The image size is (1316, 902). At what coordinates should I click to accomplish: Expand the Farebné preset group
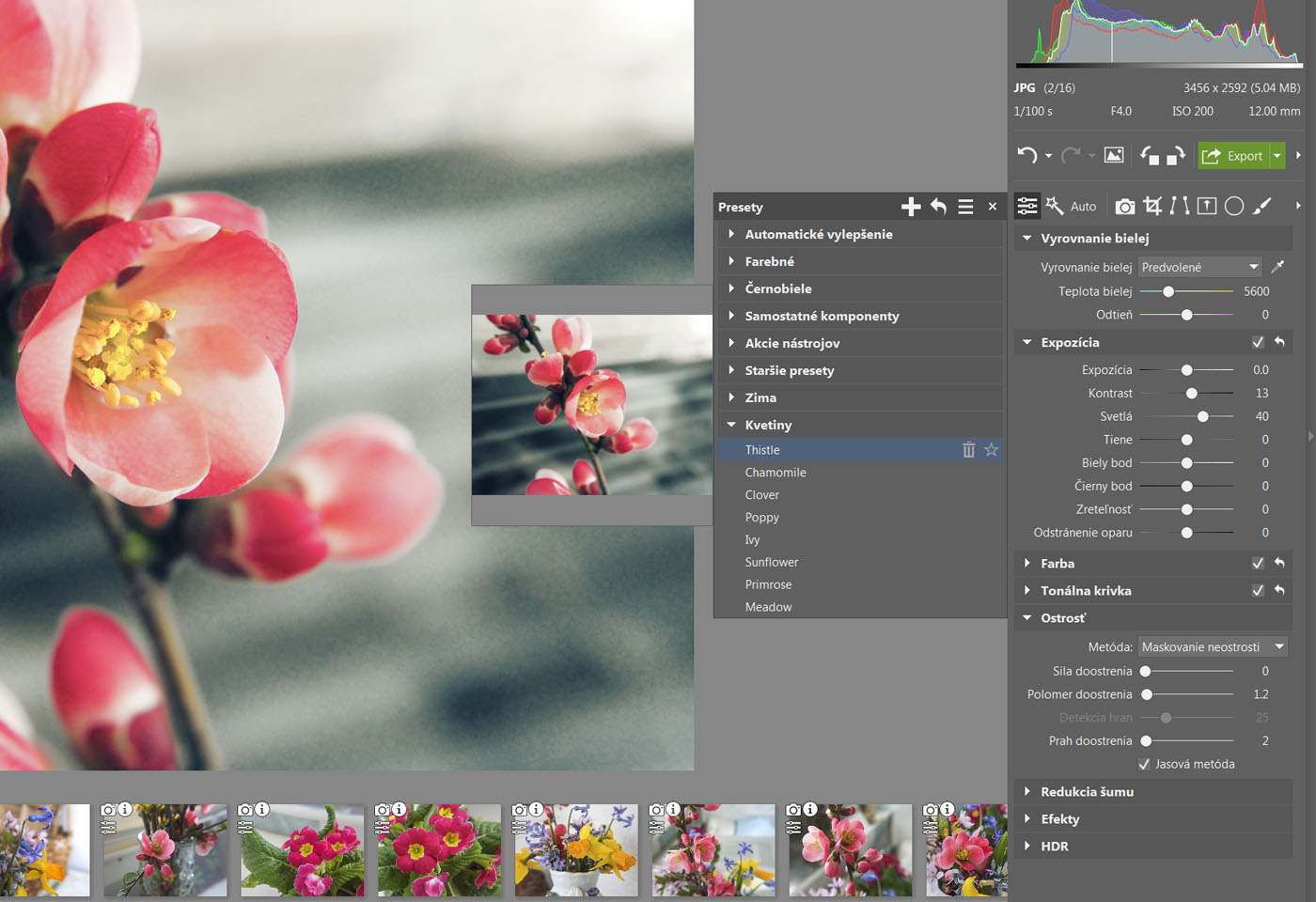click(731, 261)
